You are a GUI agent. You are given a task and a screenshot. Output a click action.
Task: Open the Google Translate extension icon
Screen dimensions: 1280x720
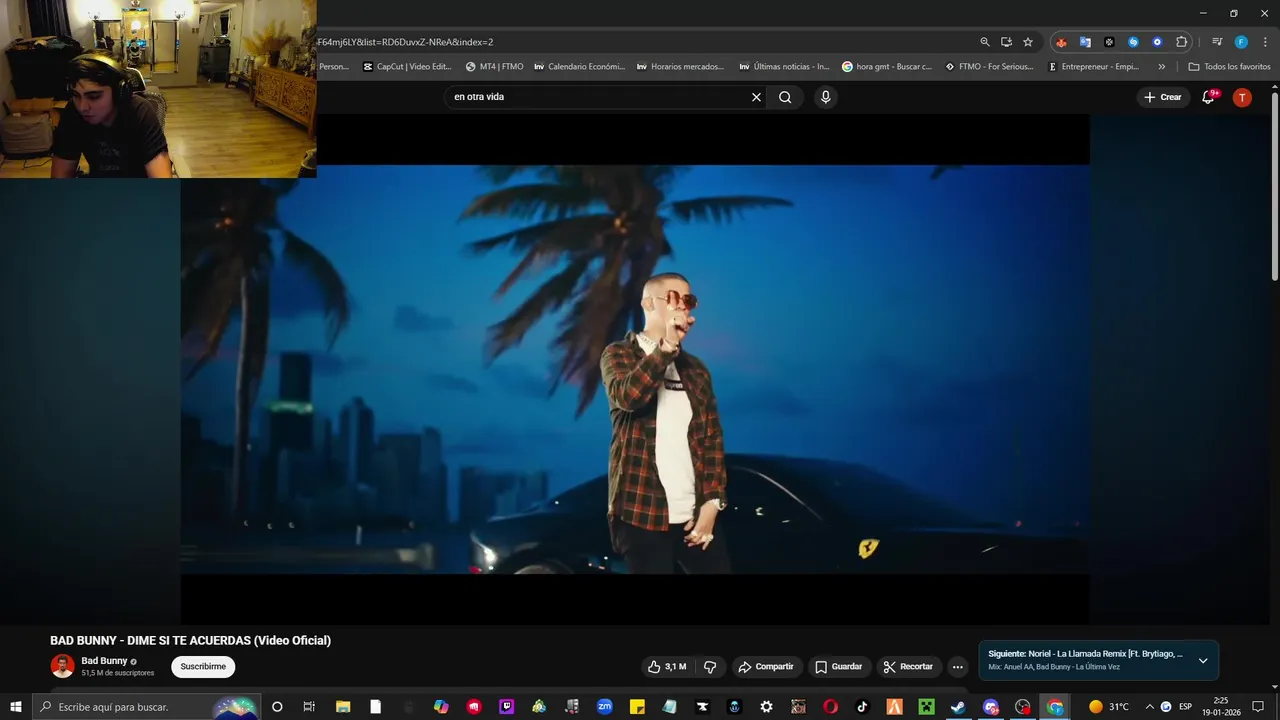(x=1085, y=42)
